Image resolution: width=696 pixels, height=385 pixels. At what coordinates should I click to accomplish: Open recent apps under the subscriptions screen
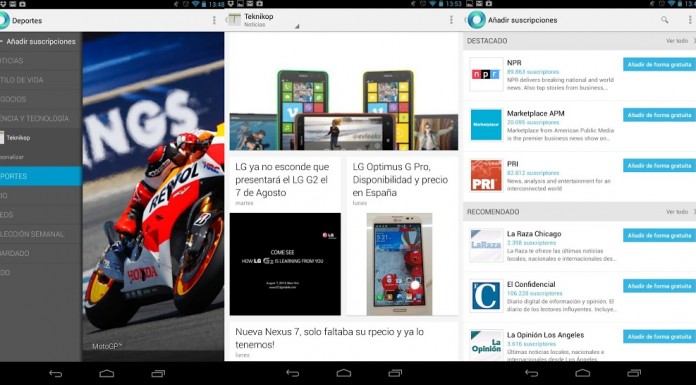(x=634, y=373)
